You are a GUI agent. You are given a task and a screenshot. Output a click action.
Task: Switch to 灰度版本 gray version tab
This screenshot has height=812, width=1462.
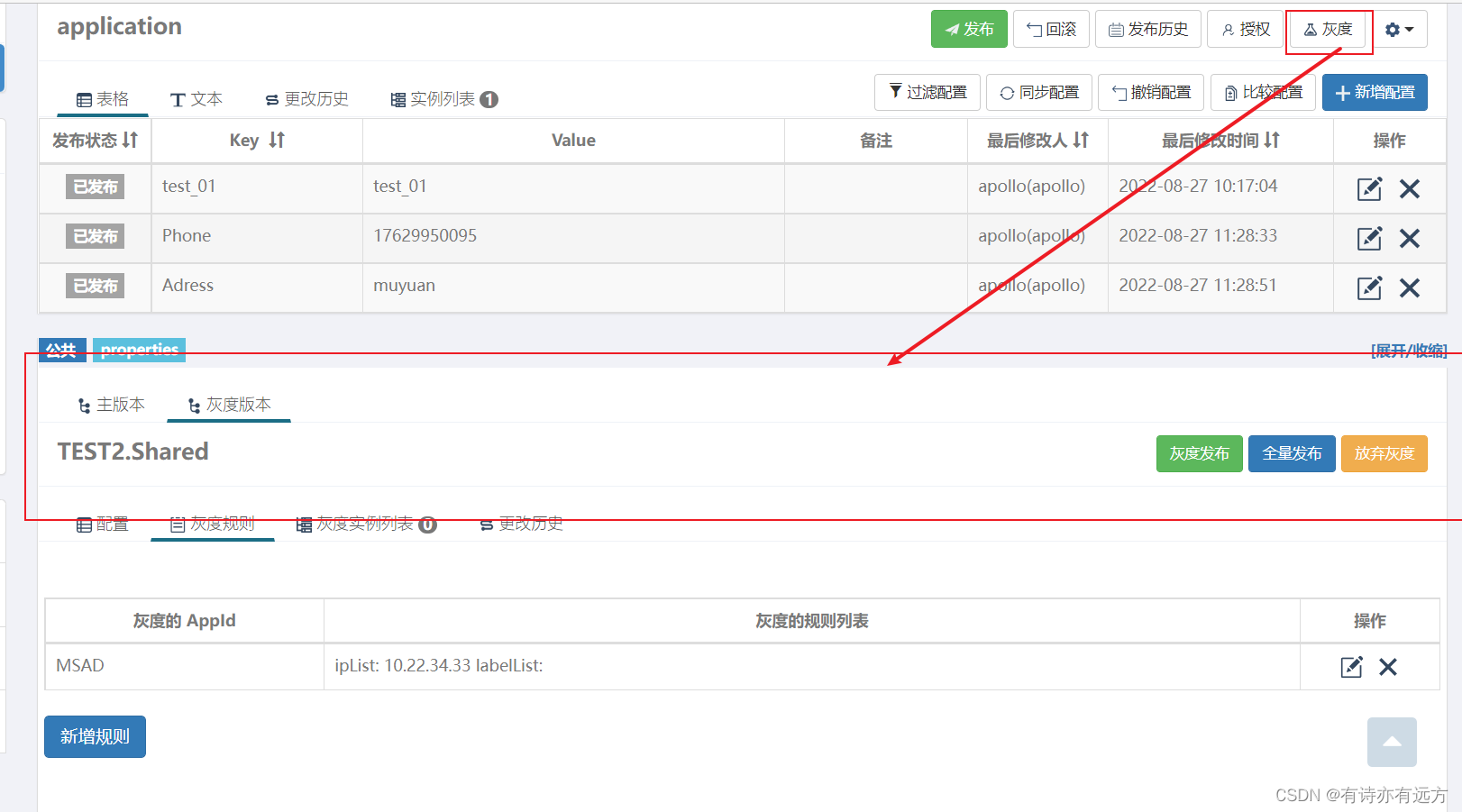[229, 405]
